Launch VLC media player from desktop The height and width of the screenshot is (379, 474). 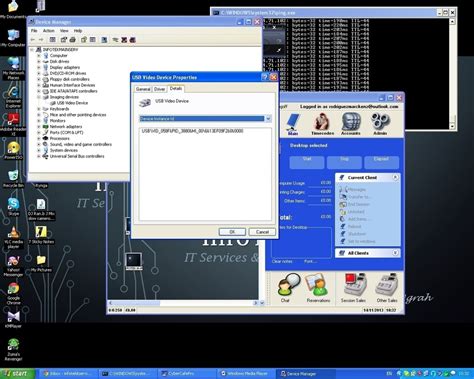click(13, 237)
